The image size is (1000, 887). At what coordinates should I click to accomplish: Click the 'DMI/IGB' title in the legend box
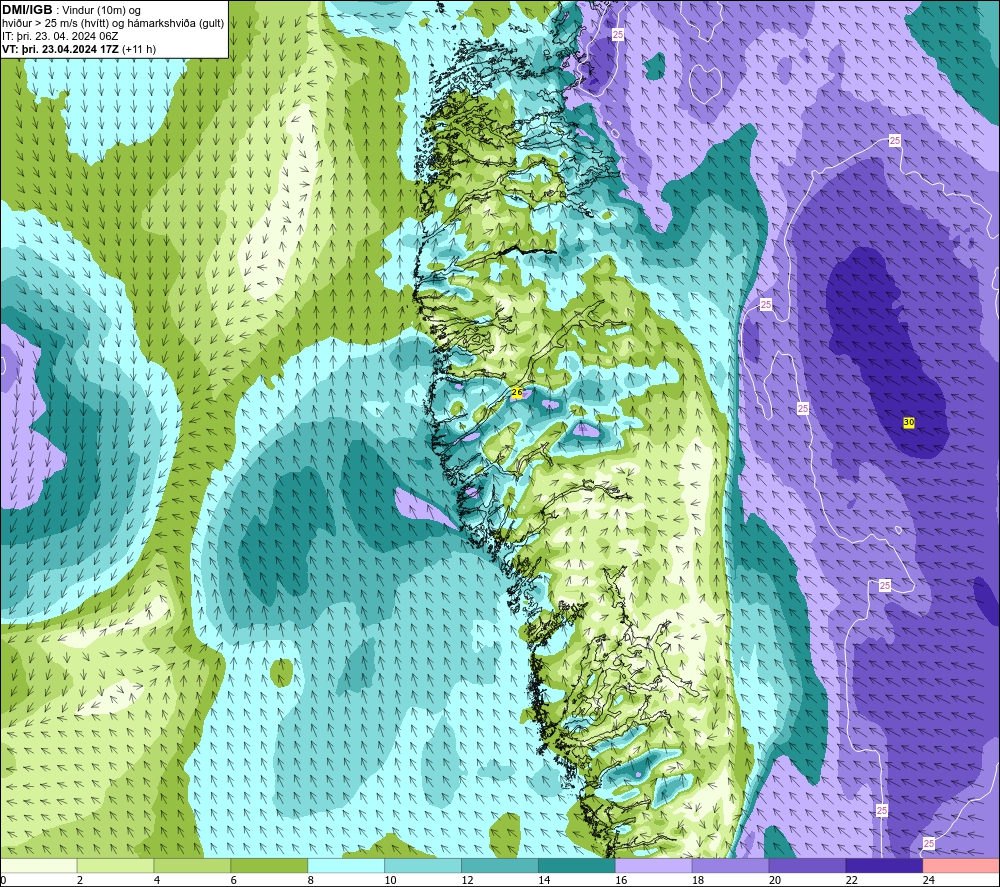(x=27, y=10)
